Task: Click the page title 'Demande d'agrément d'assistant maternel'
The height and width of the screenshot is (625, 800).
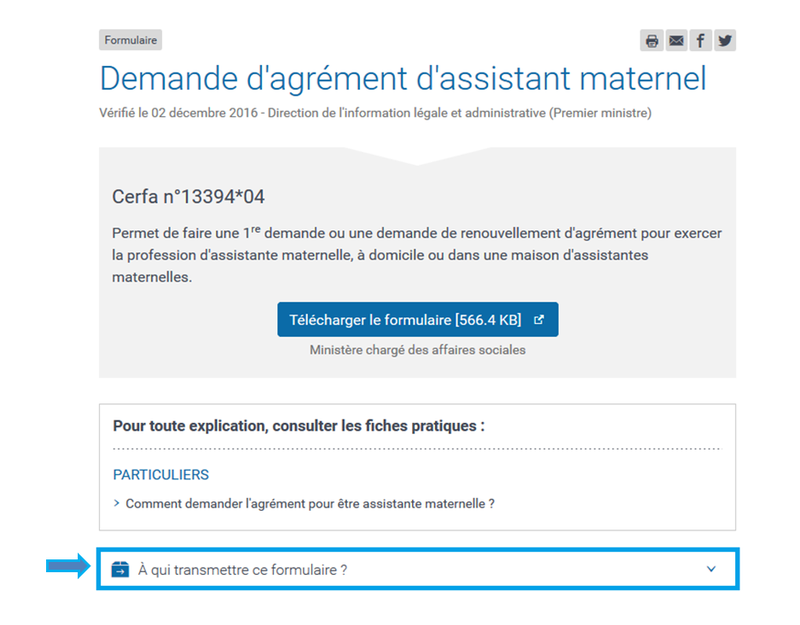Action: [403, 79]
